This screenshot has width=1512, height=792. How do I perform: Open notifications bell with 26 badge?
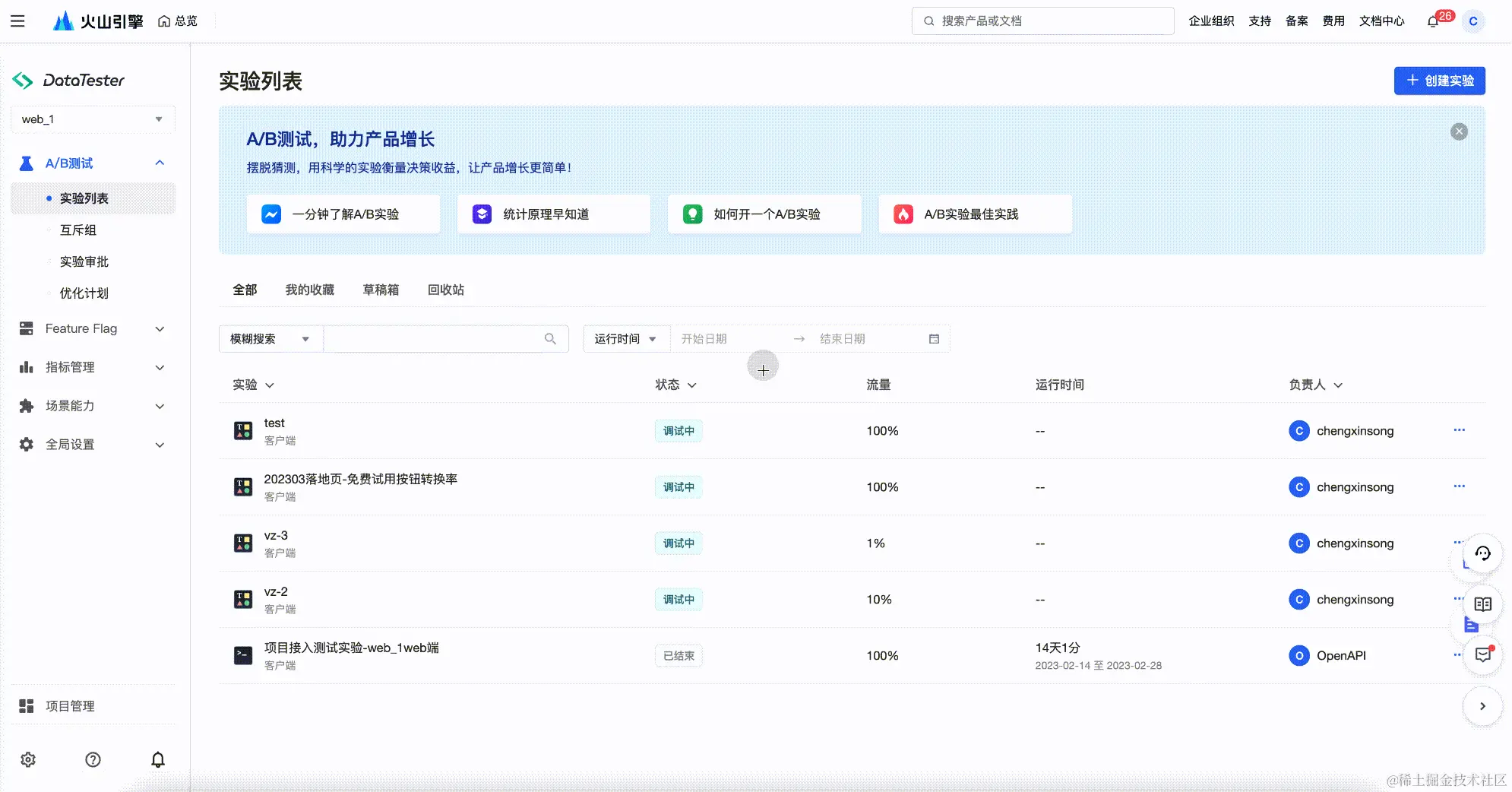coord(1433,21)
